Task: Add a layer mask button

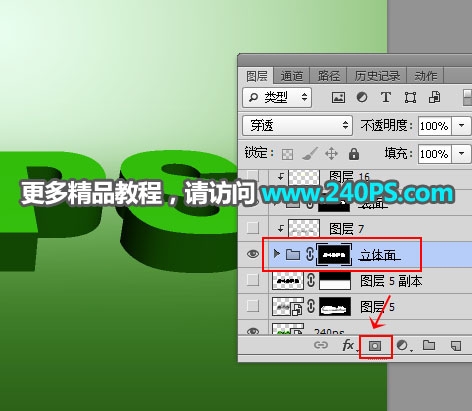Action: point(375,346)
